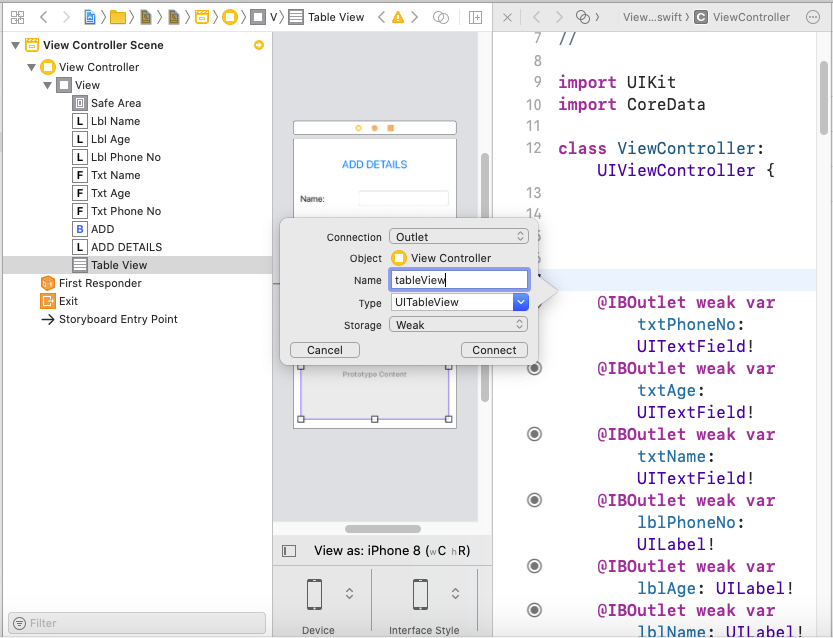Click the Cancel button
Screen dimensions: 833x638
(x=324, y=350)
